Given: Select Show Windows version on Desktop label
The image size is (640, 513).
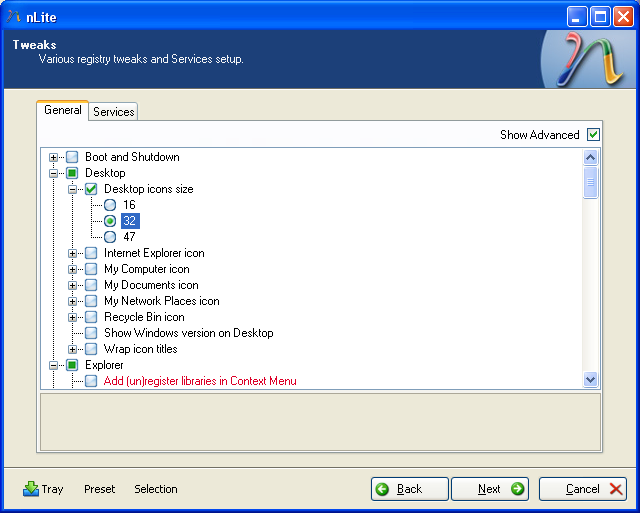Looking at the screenshot, I should pos(189,333).
